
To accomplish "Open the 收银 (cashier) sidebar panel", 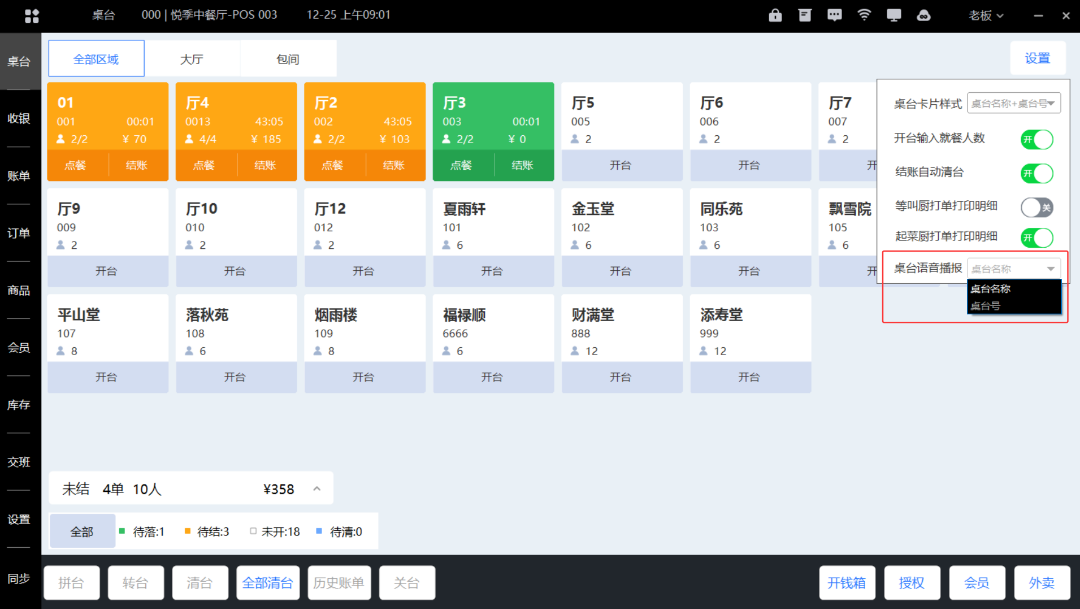I will click(x=19, y=117).
